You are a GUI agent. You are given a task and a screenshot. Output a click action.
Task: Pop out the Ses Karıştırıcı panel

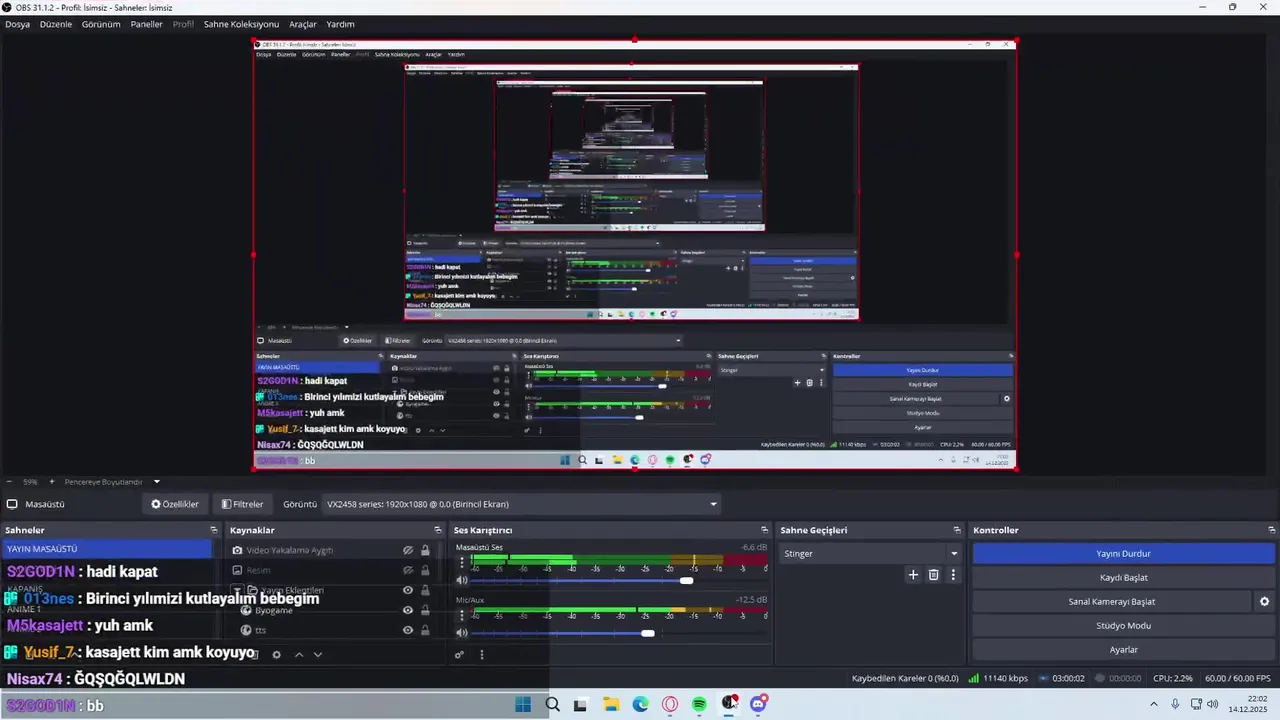(764, 530)
